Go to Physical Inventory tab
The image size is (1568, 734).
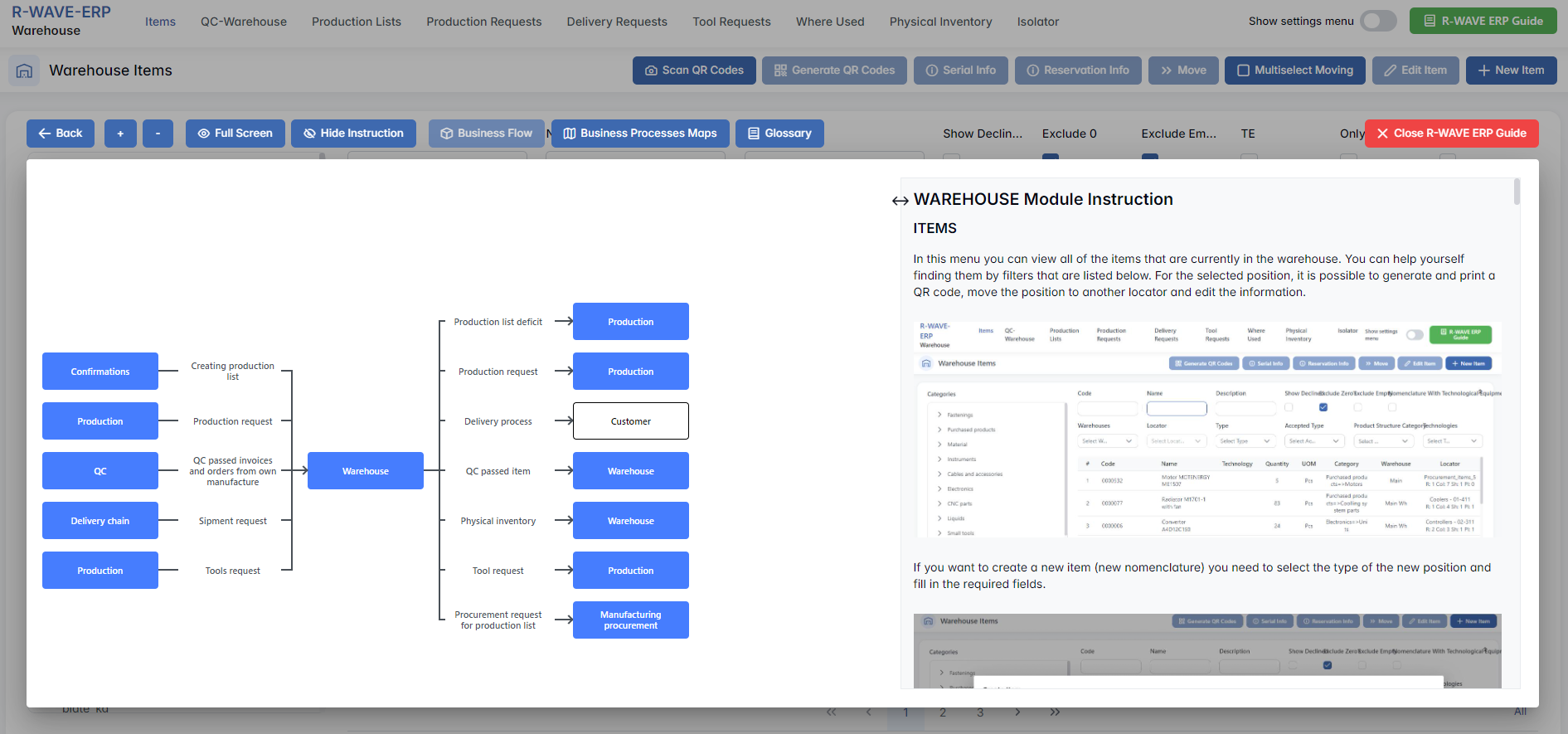pyautogui.click(x=940, y=22)
